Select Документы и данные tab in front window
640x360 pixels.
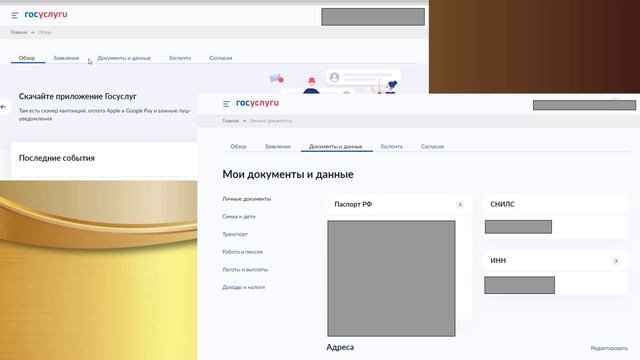click(x=336, y=146)
